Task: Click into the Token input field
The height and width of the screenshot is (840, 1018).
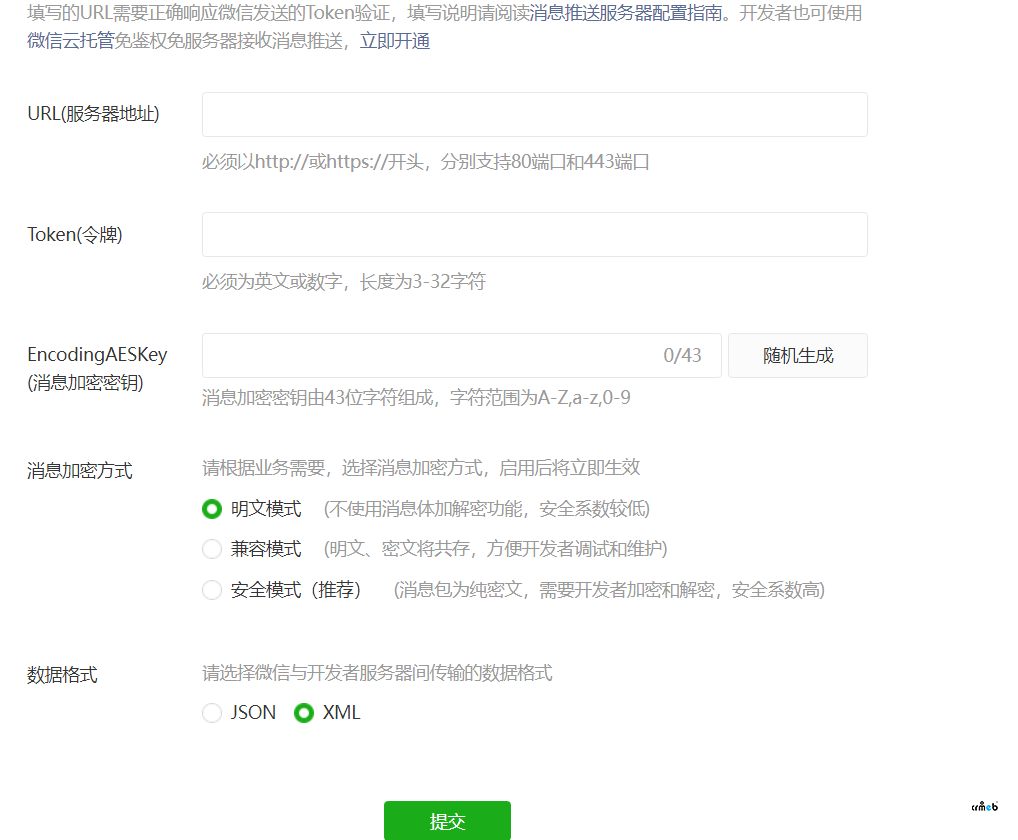Action: tap(534, 234)
